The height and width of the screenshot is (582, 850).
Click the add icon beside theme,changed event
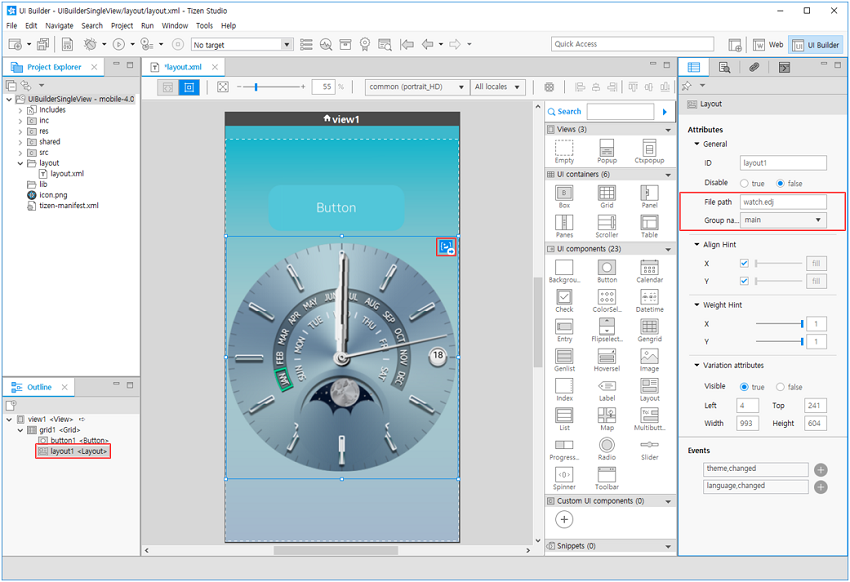pos(820,469)
